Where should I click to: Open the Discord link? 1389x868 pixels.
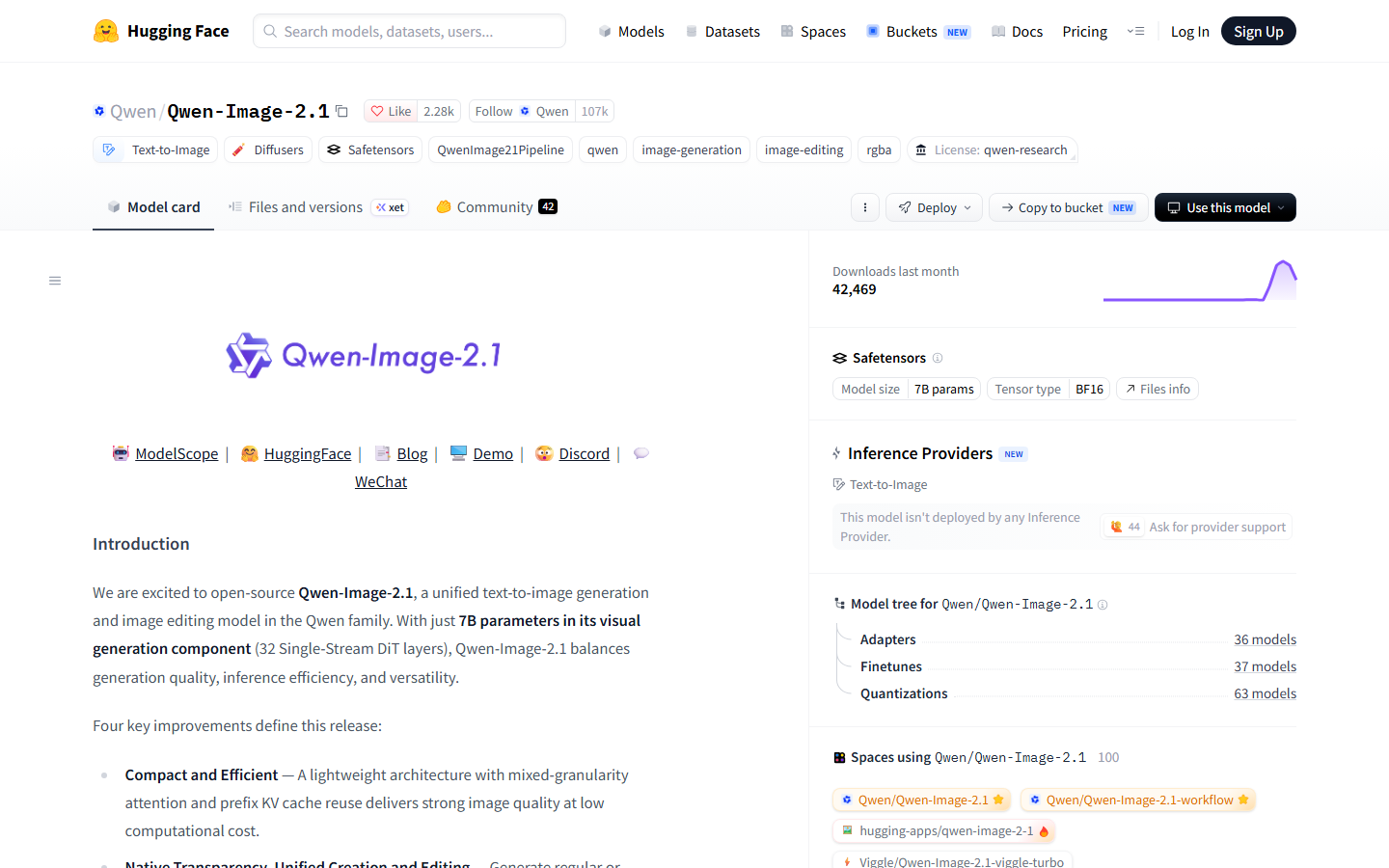pyautogui.click(x=584, y=453)
